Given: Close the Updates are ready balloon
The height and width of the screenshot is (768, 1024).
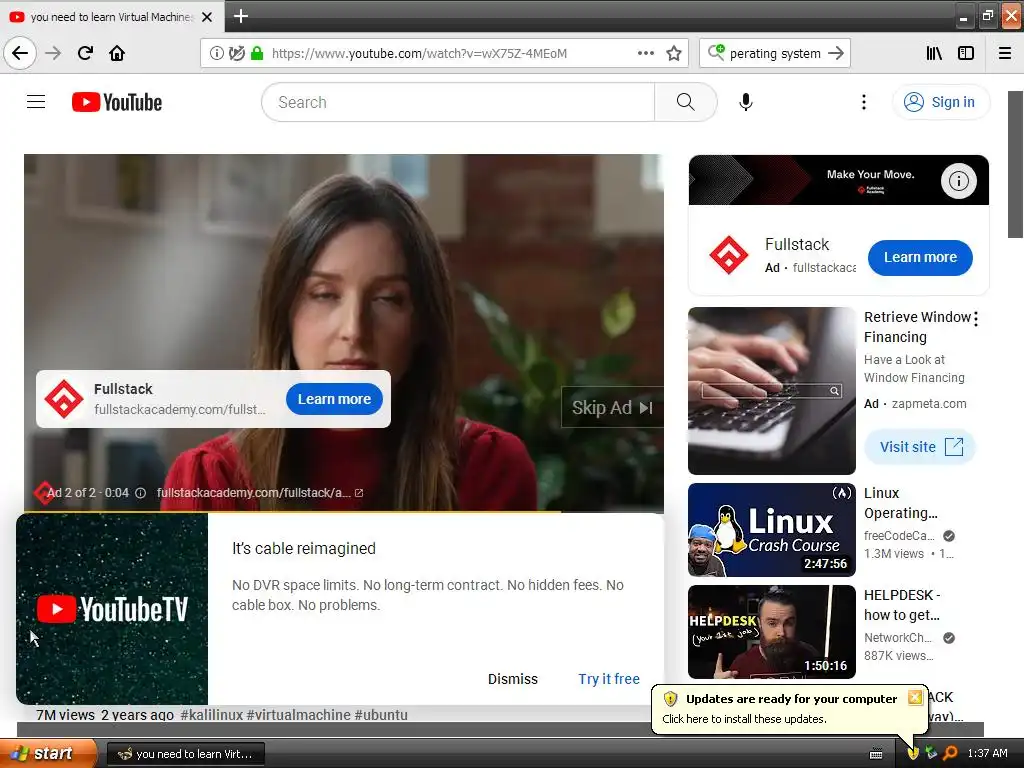Looking at the screenshot, I should tap(915, 697).
